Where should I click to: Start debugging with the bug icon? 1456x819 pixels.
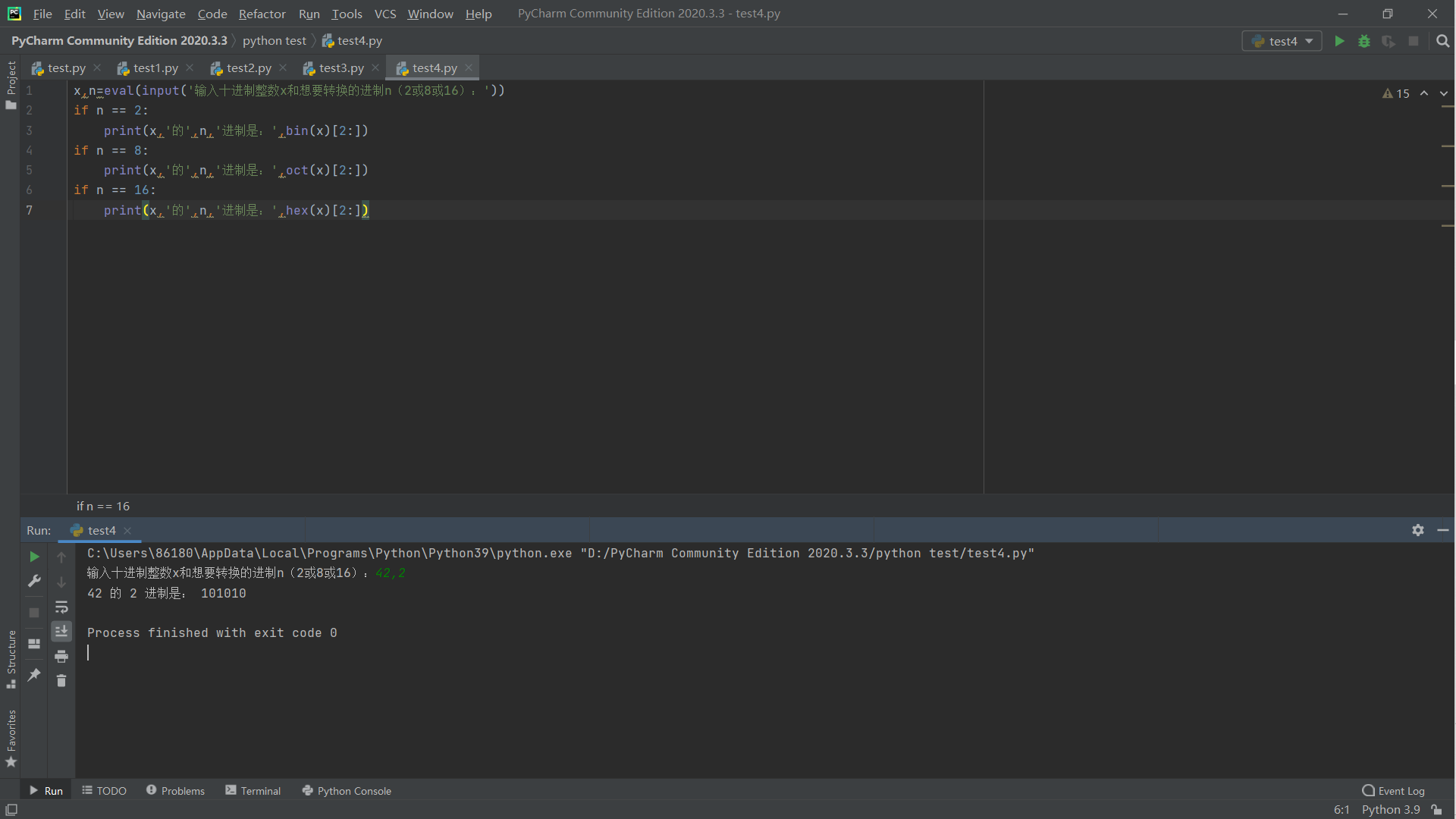1364,41
